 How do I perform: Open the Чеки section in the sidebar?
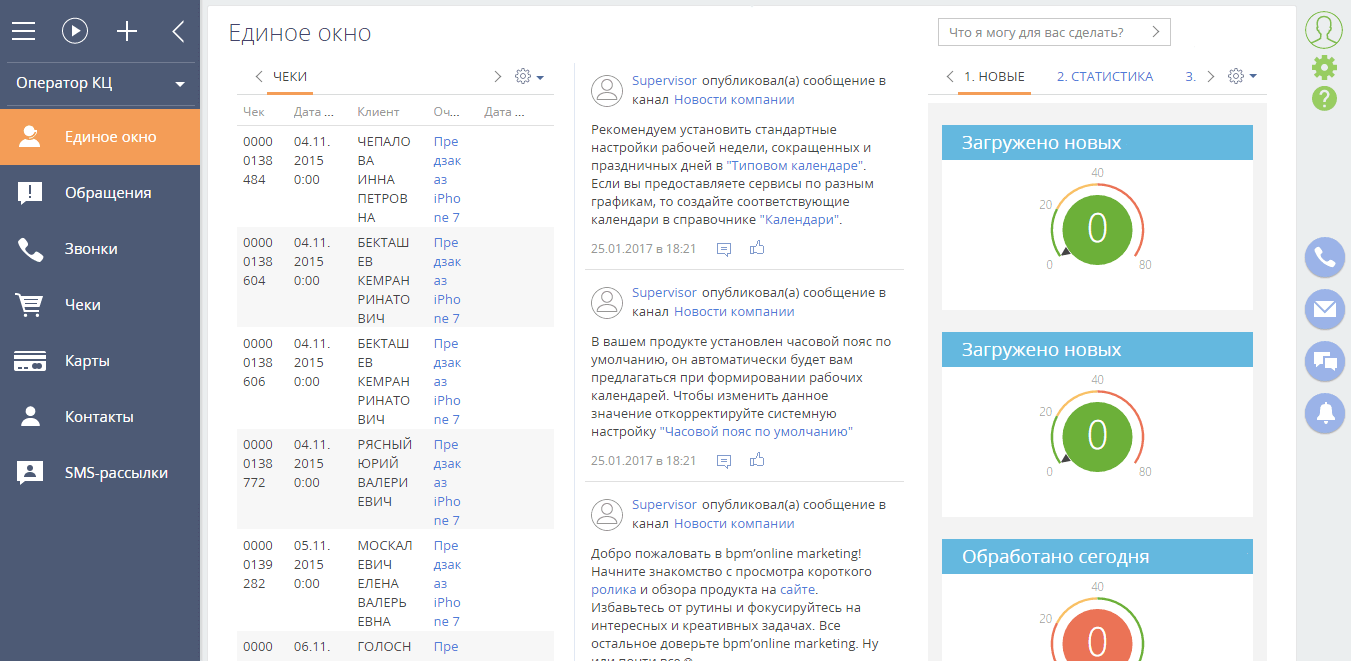pyautogui.click(x=100, y=305)
